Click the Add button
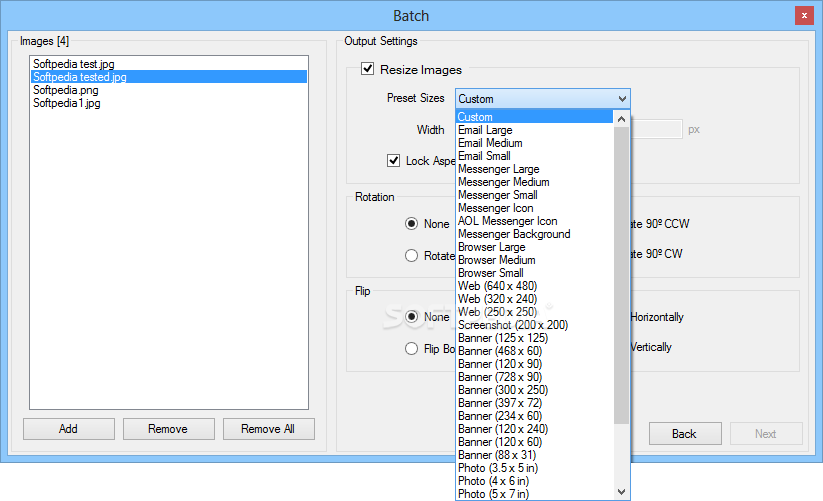 (68, 429)
